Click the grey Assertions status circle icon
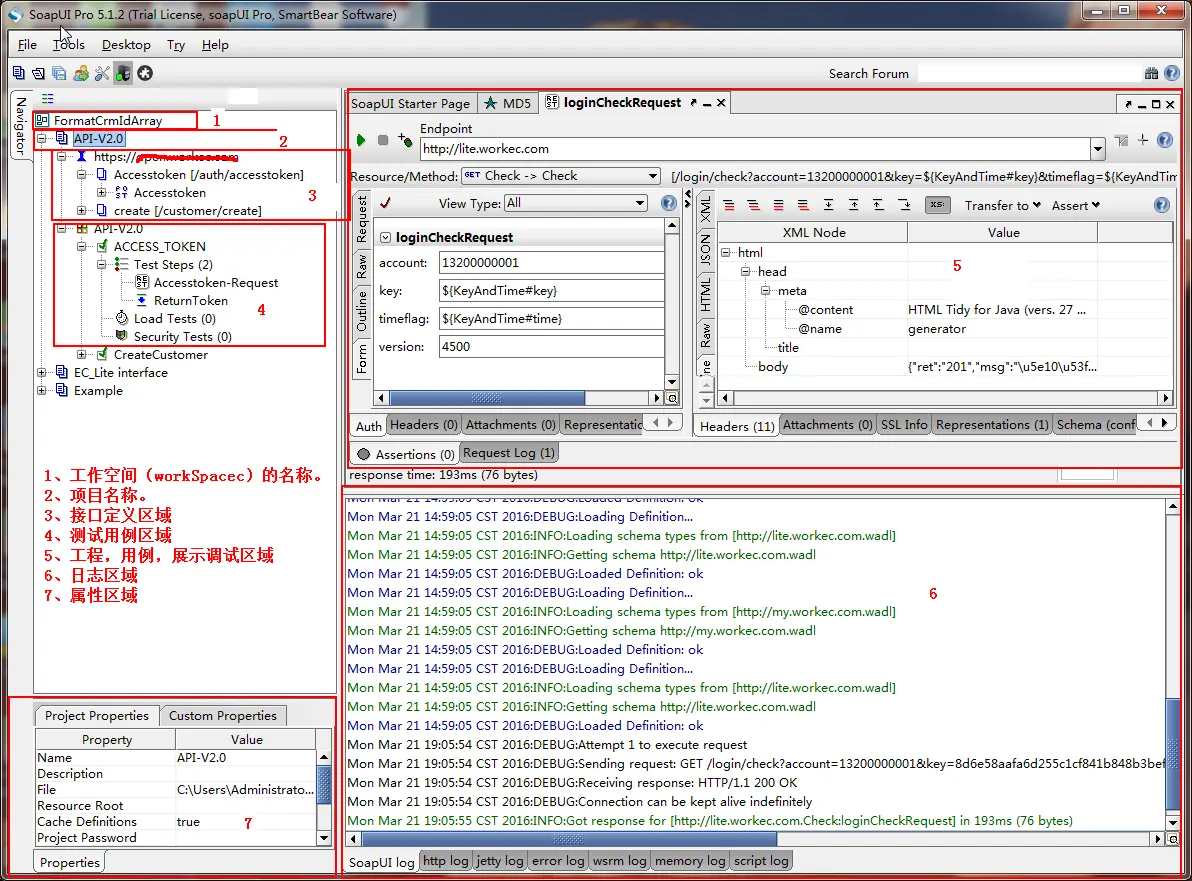 [363, 455]
